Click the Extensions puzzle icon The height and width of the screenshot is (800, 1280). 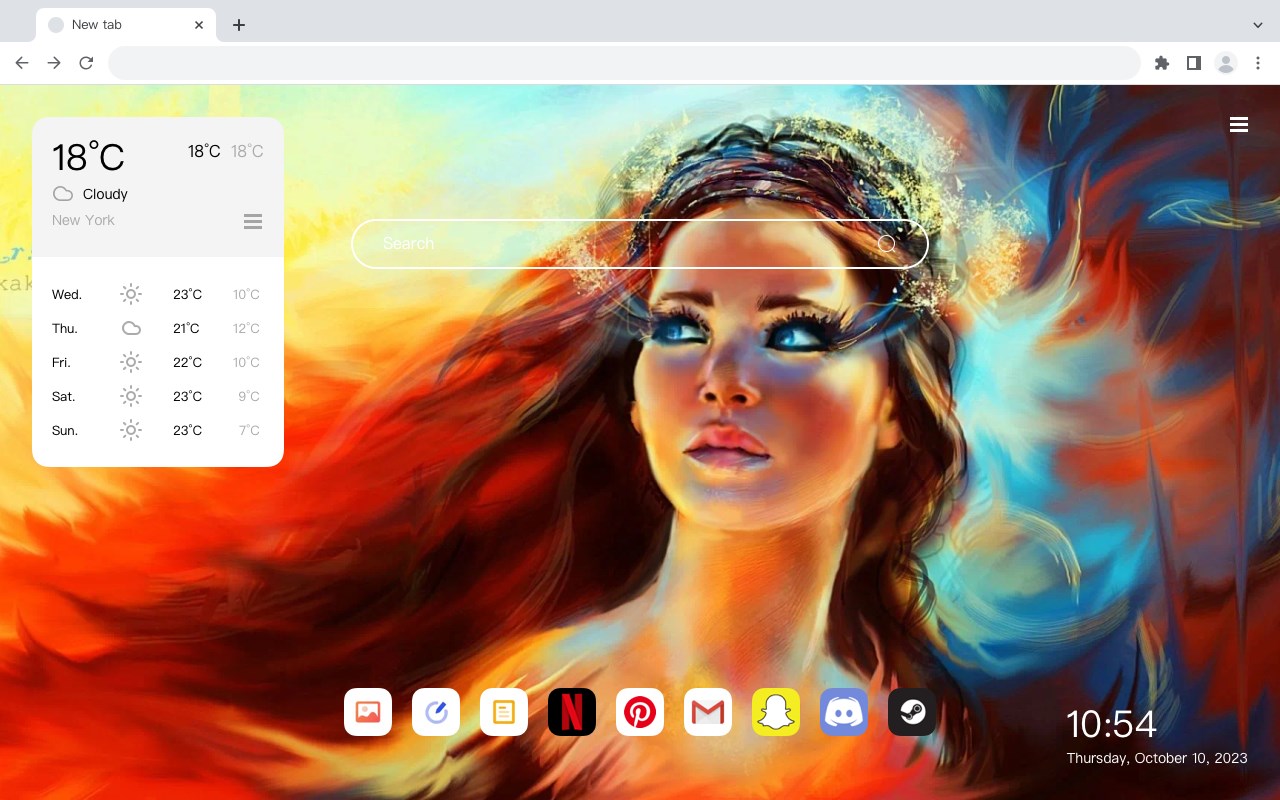click(x=1161, y=63)
